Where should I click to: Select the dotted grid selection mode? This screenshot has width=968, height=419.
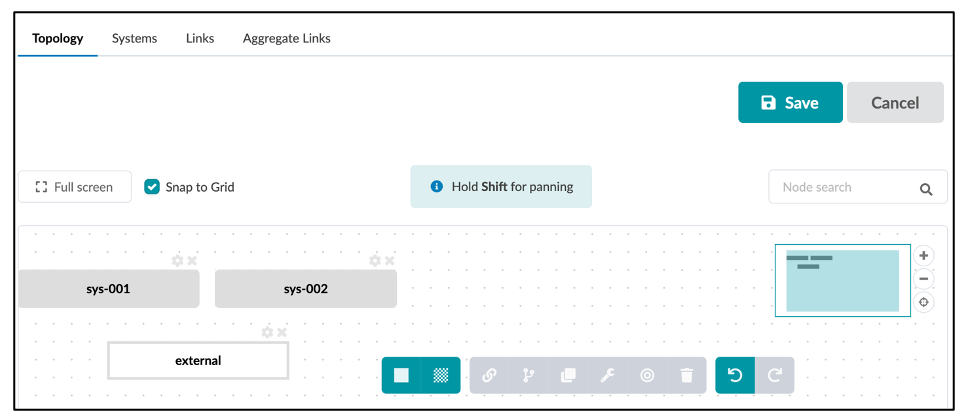click(x=440, y=376)
